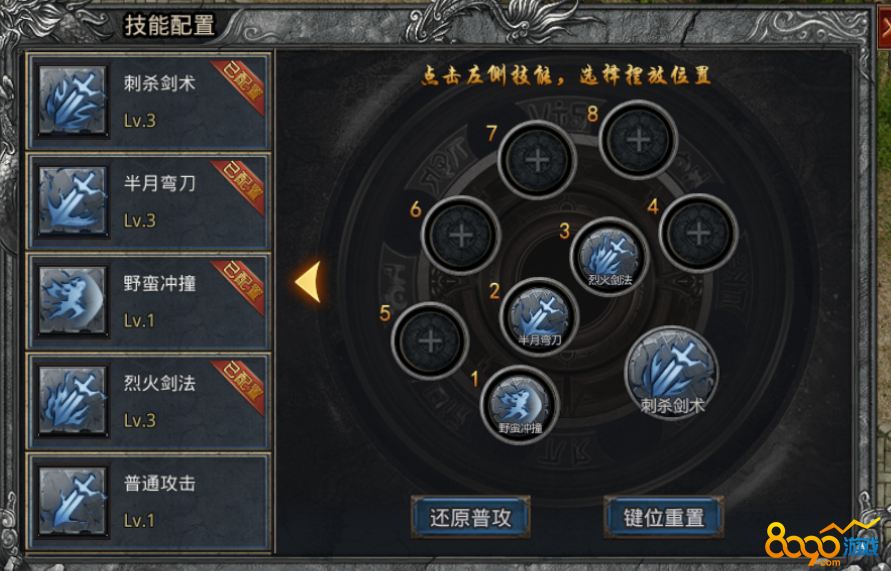Select the 普通攻击 skill icon in list

72,501
